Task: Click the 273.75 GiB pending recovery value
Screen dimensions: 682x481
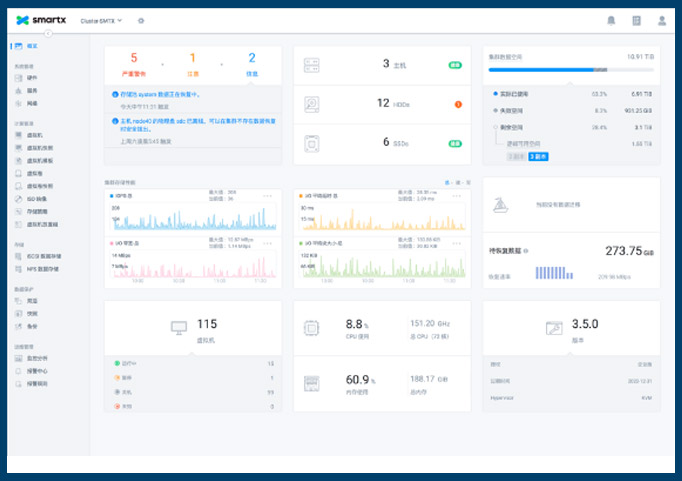Action: 629,251
